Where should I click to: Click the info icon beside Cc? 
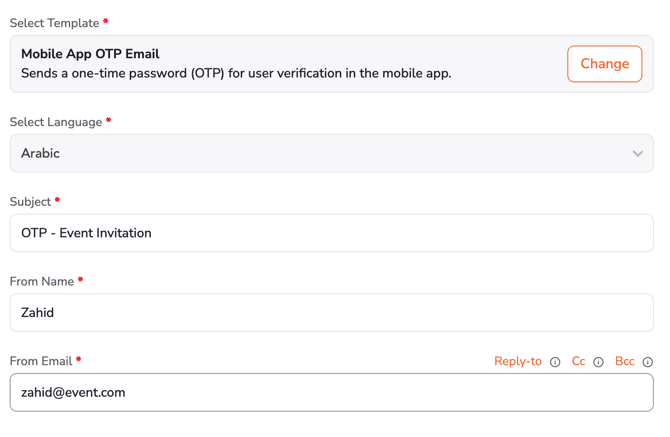point(598,362)
